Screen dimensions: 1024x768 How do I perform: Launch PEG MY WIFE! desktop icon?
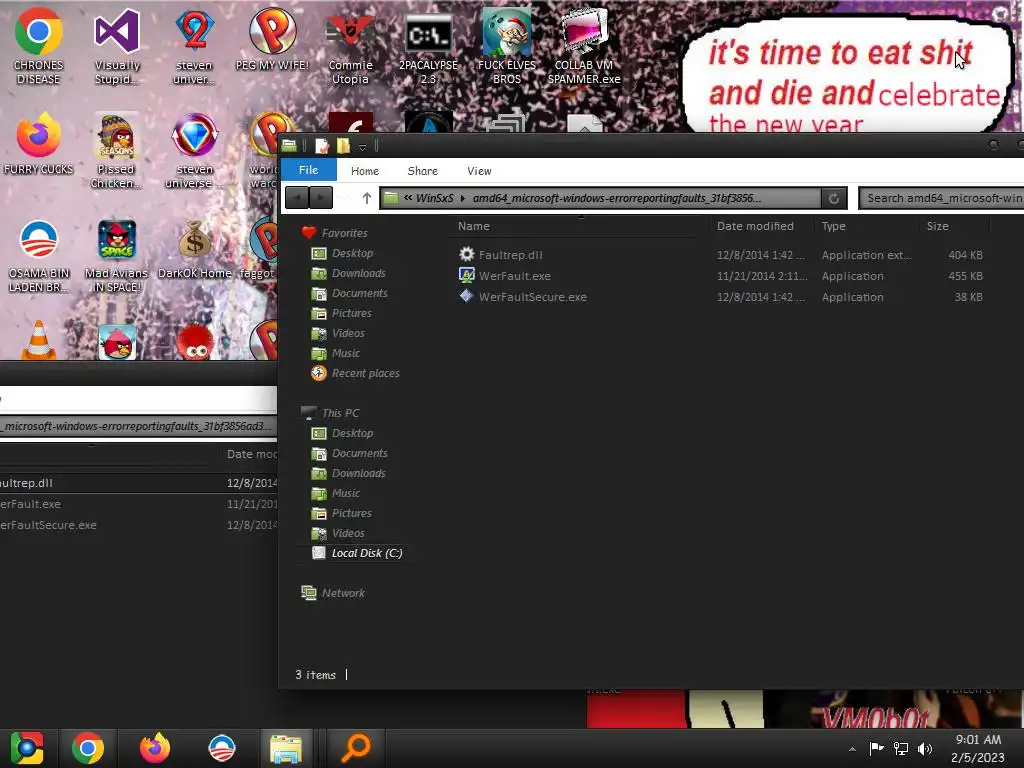click(272, 39)
